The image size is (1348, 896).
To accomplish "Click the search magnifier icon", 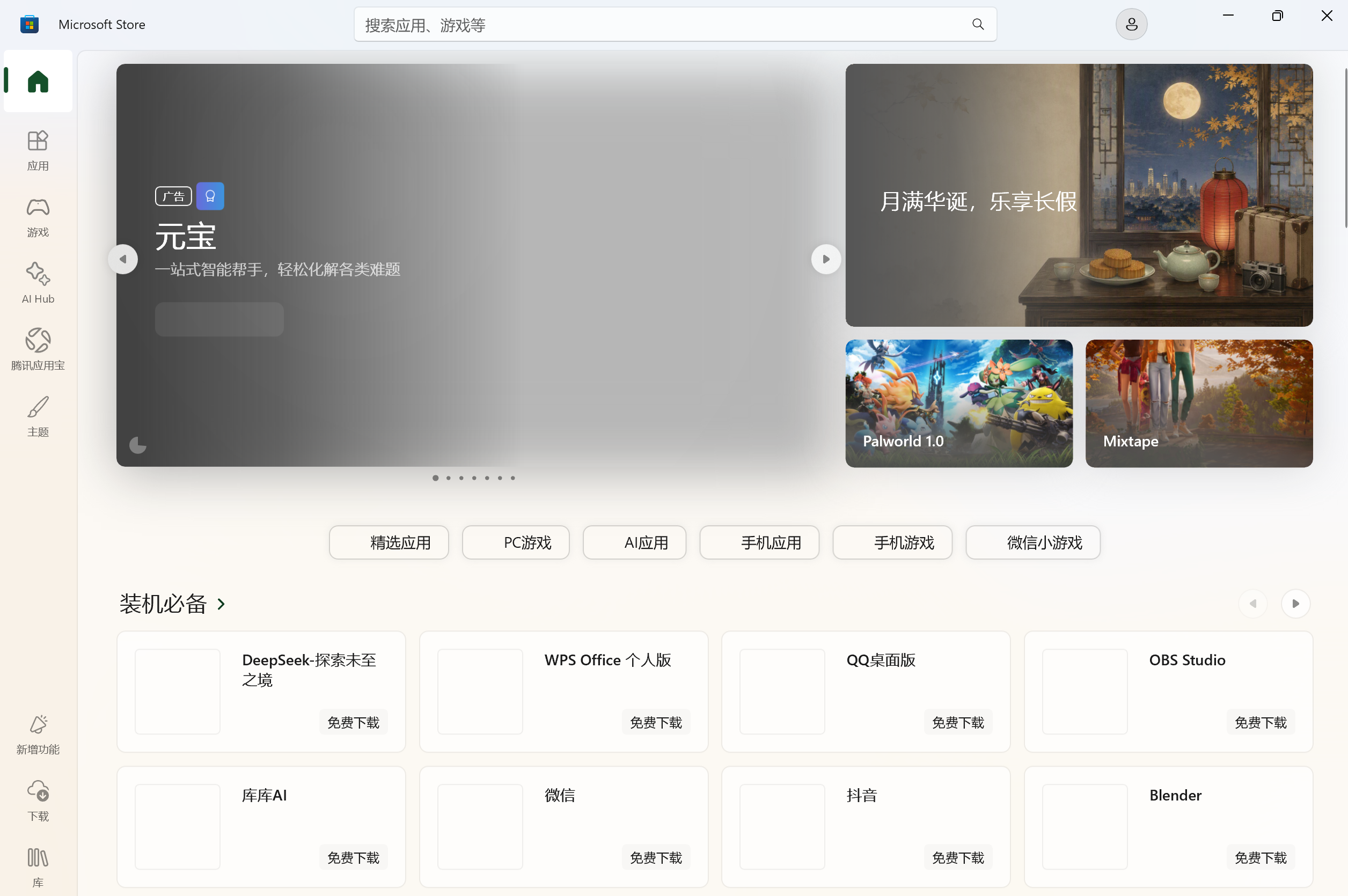I will click(978, 25).
